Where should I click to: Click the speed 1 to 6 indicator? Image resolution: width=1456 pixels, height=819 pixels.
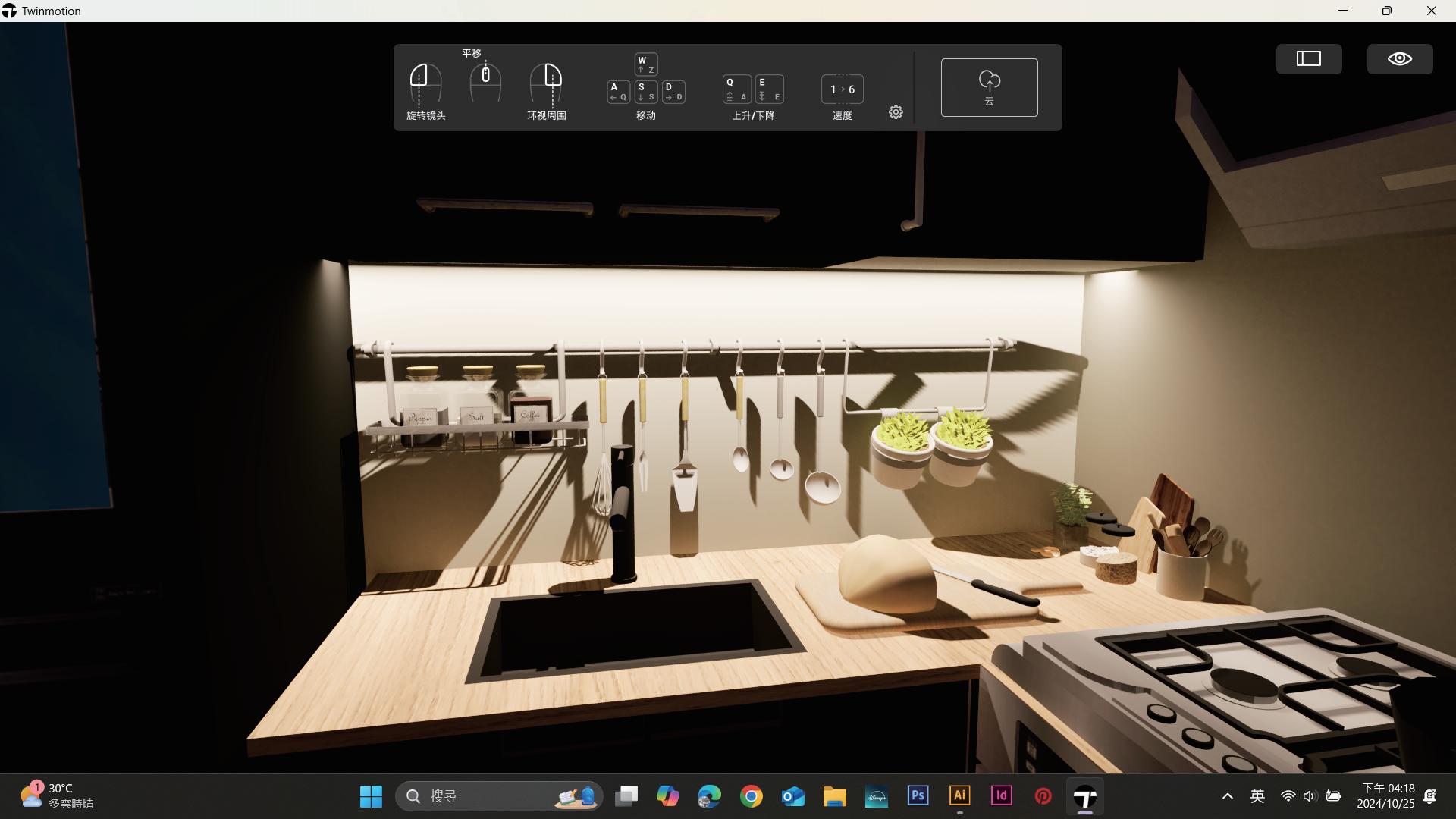[842, 89]
